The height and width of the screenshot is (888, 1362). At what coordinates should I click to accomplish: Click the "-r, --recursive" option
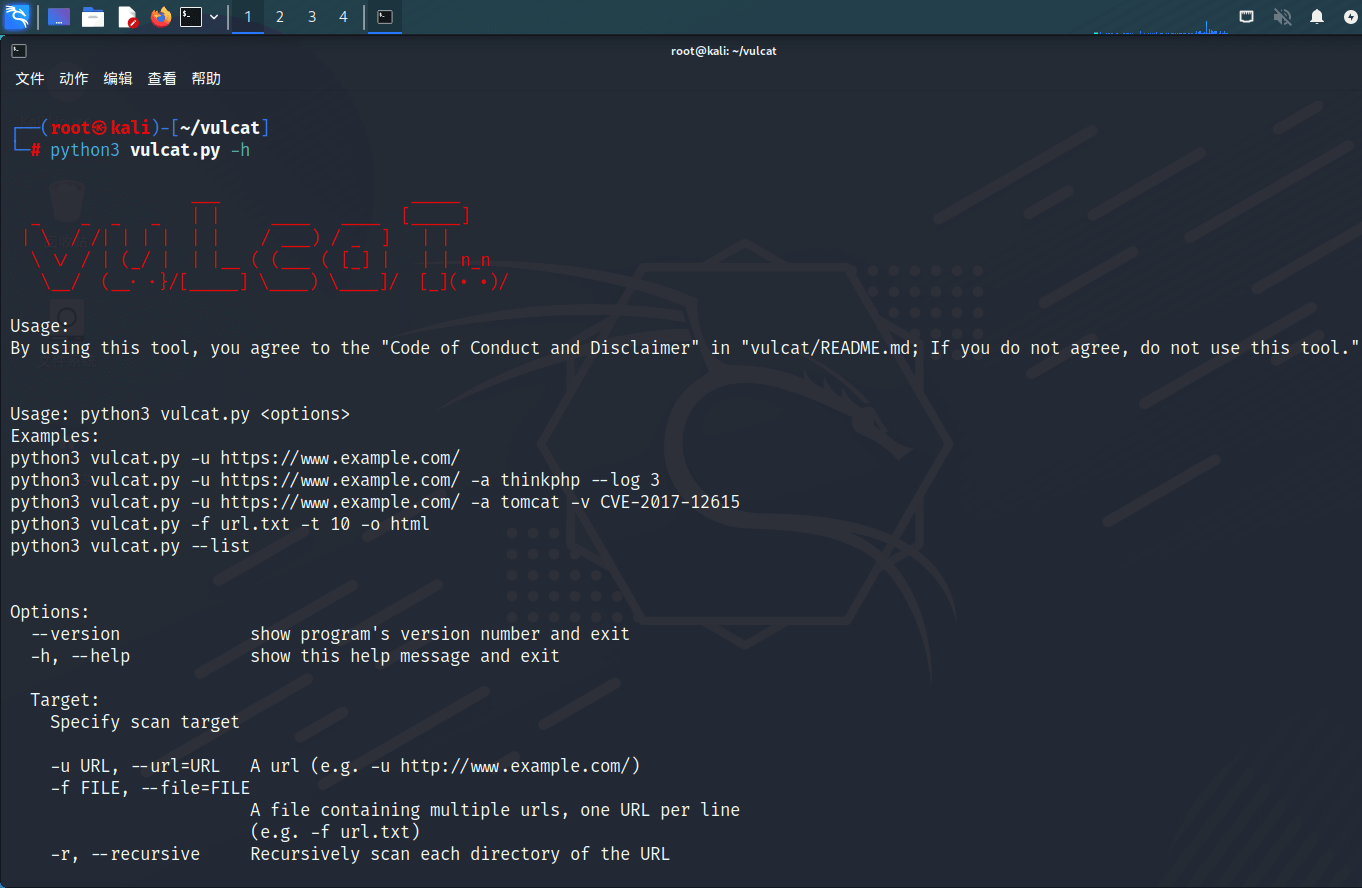tap(125, 854)
